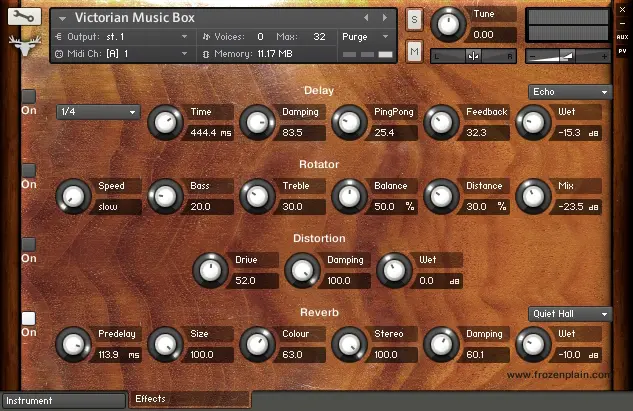Visit the www.frozenplain.com link

pos(558,375)
